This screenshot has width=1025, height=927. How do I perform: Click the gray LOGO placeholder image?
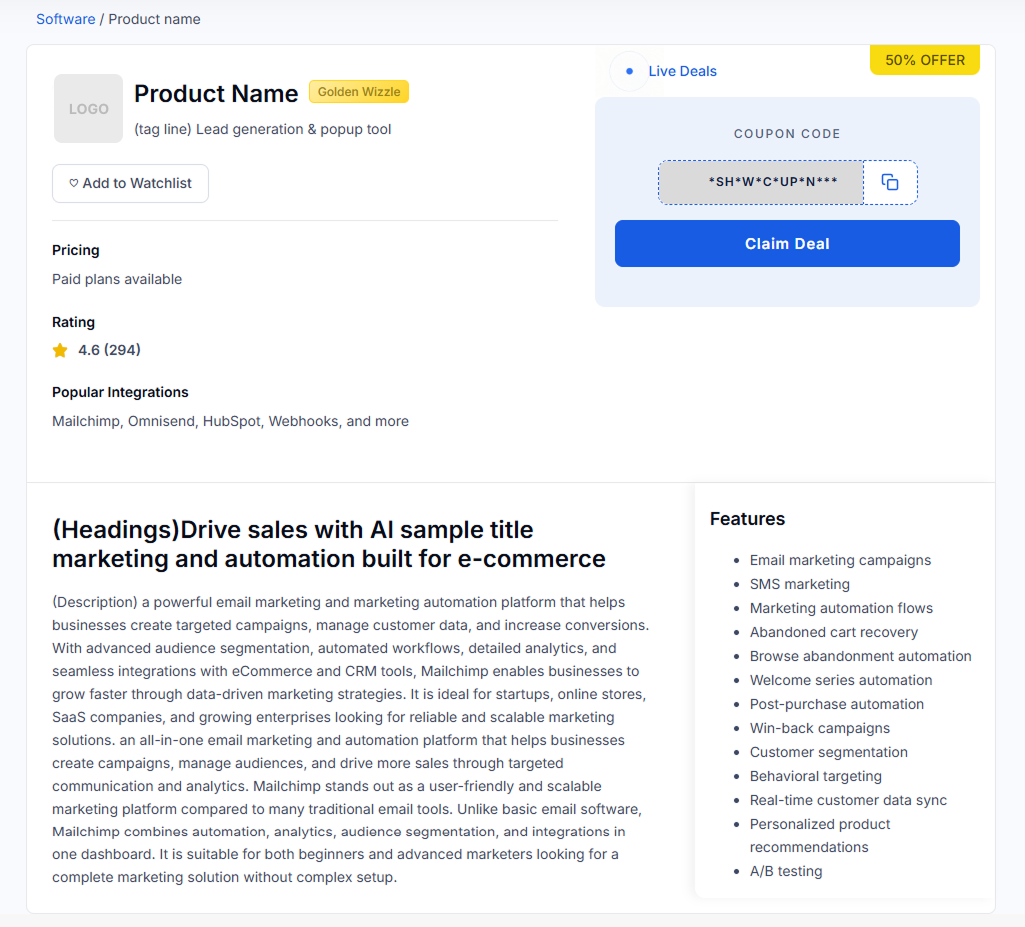pyautogui.click(x=88, y=108)
